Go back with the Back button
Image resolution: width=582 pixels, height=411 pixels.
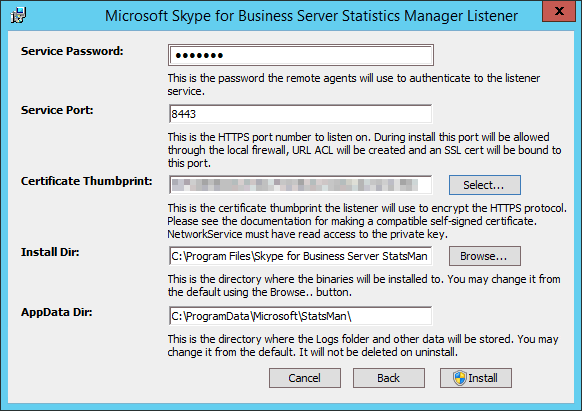(389, 378)
